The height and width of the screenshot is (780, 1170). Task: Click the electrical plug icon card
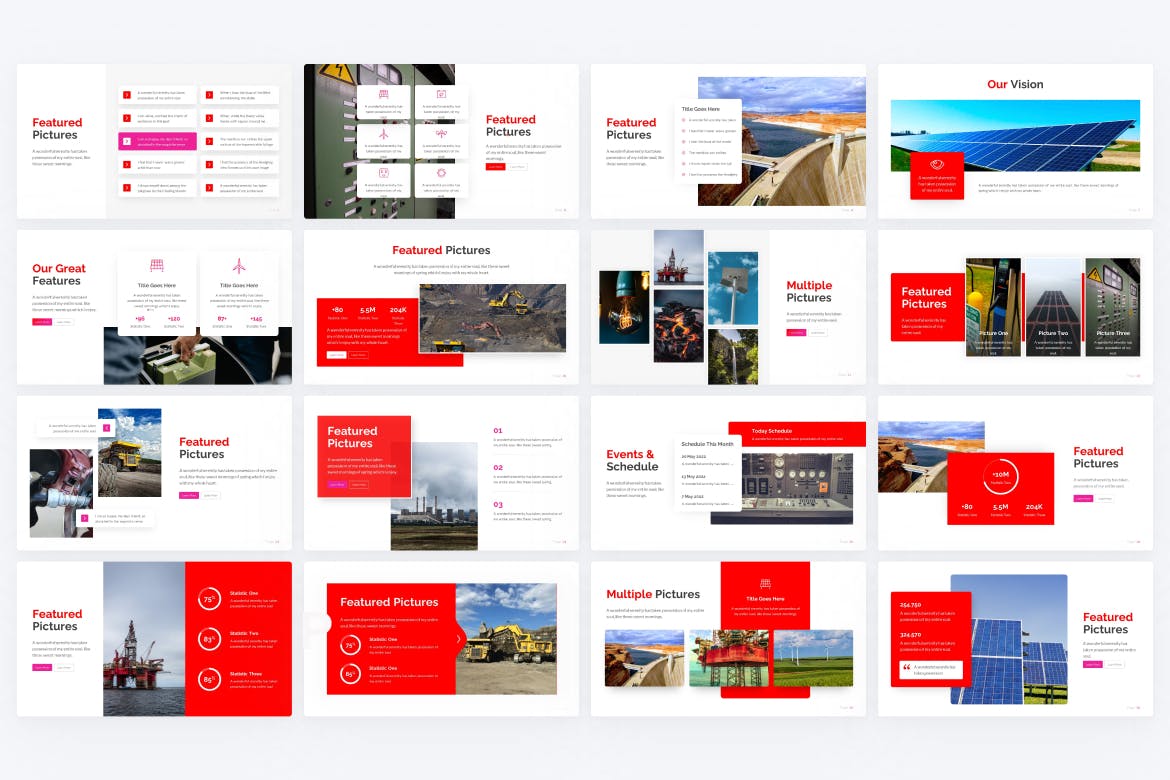click(383, 172)
